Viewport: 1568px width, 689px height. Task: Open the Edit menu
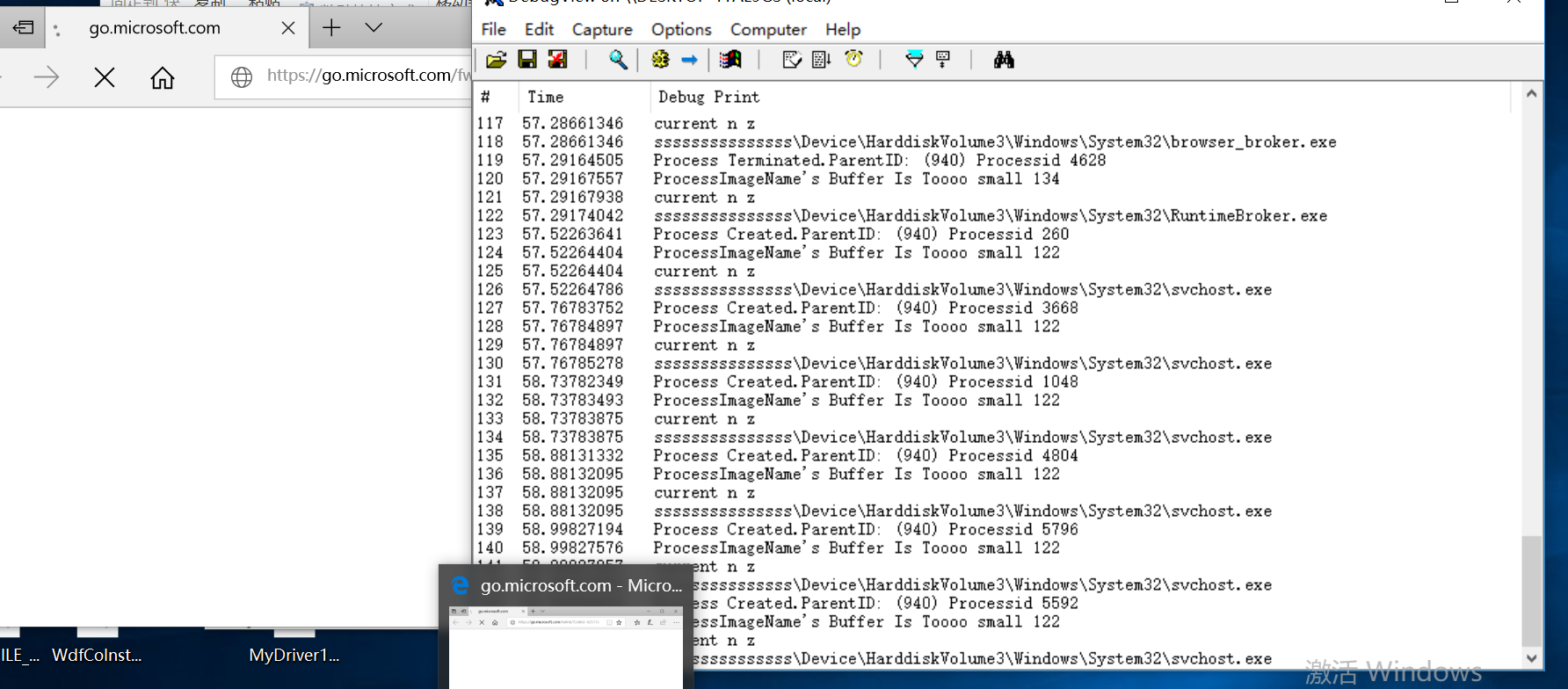539,29
